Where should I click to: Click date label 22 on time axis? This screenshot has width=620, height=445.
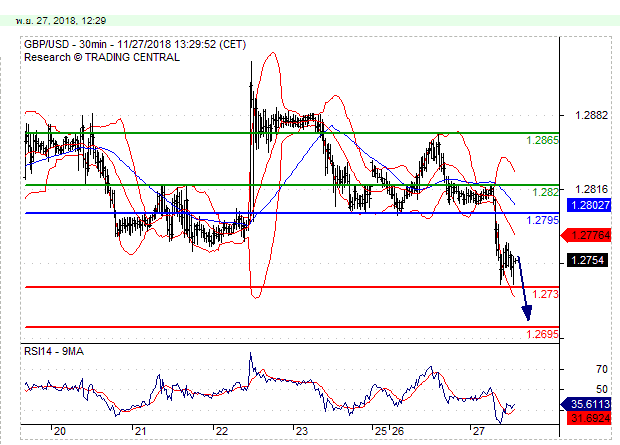point(221,431)
